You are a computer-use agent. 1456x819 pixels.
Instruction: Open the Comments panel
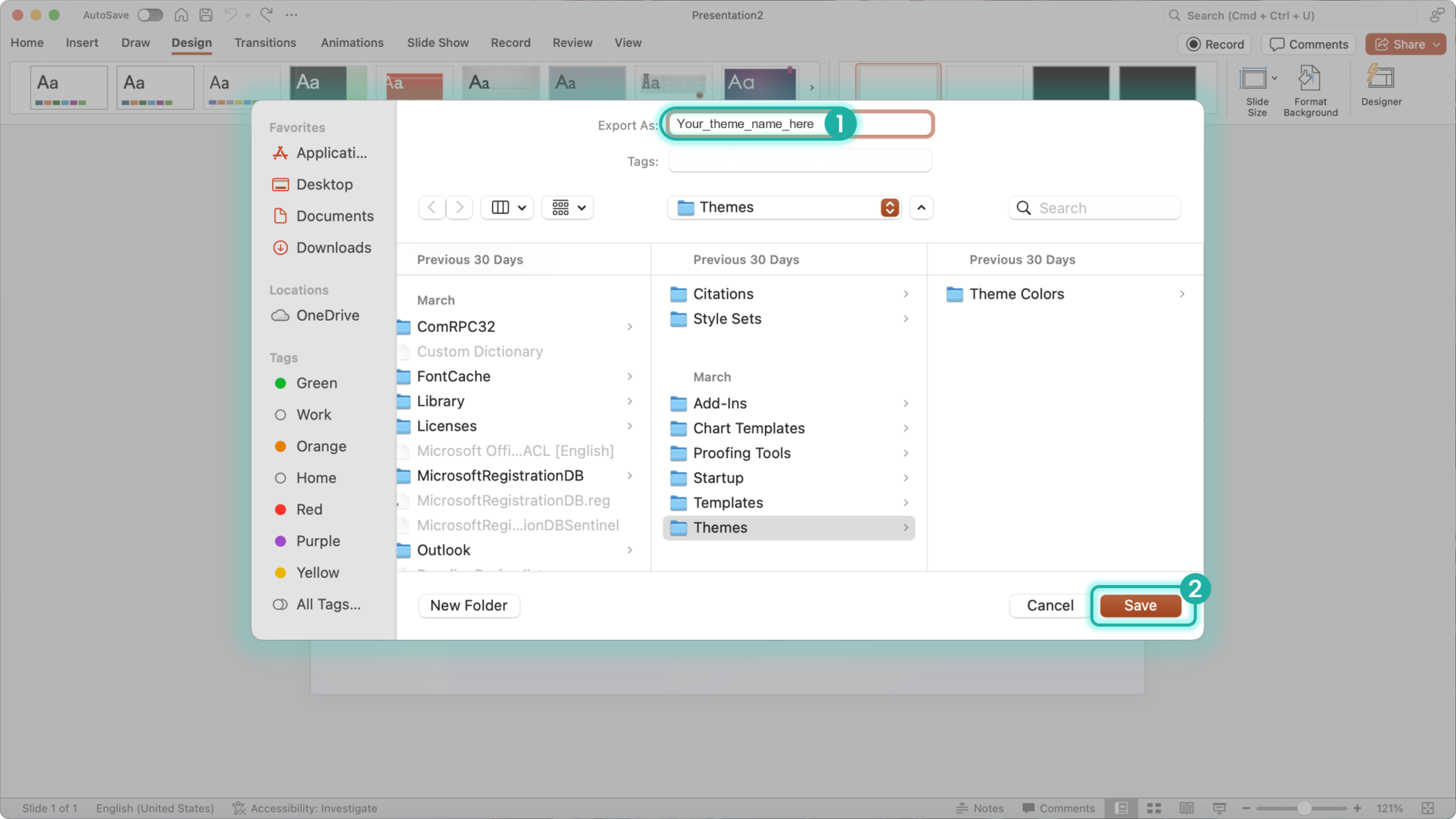pos(1308,43)
